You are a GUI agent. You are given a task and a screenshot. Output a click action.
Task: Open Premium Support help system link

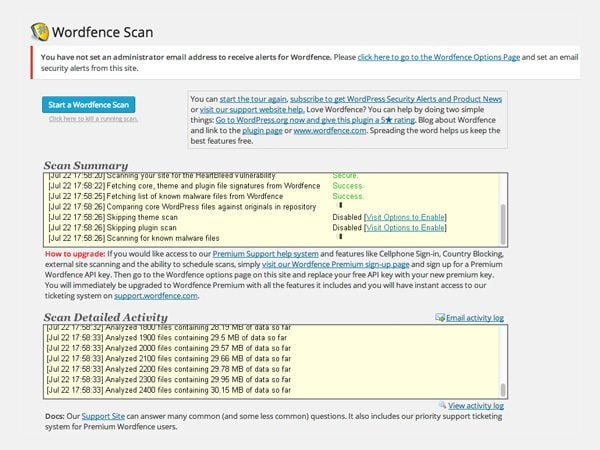click(266, 254)
